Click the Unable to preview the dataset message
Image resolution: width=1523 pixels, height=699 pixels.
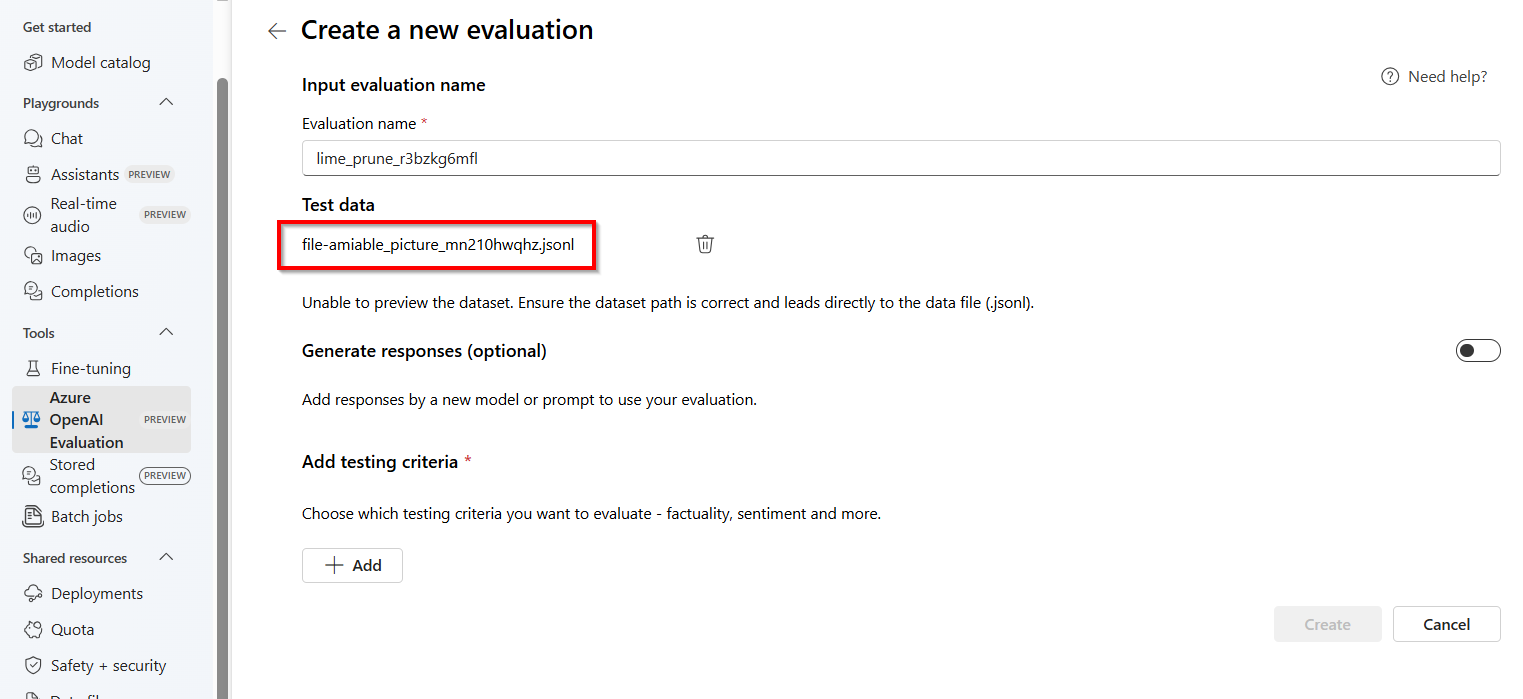point(667,302)
